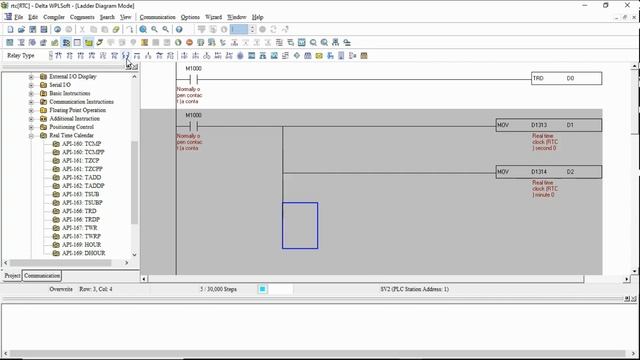The height and width of the screenshot is (360, 640).
Task: Expand the Serial I/O folder
Action: point(31,85)
